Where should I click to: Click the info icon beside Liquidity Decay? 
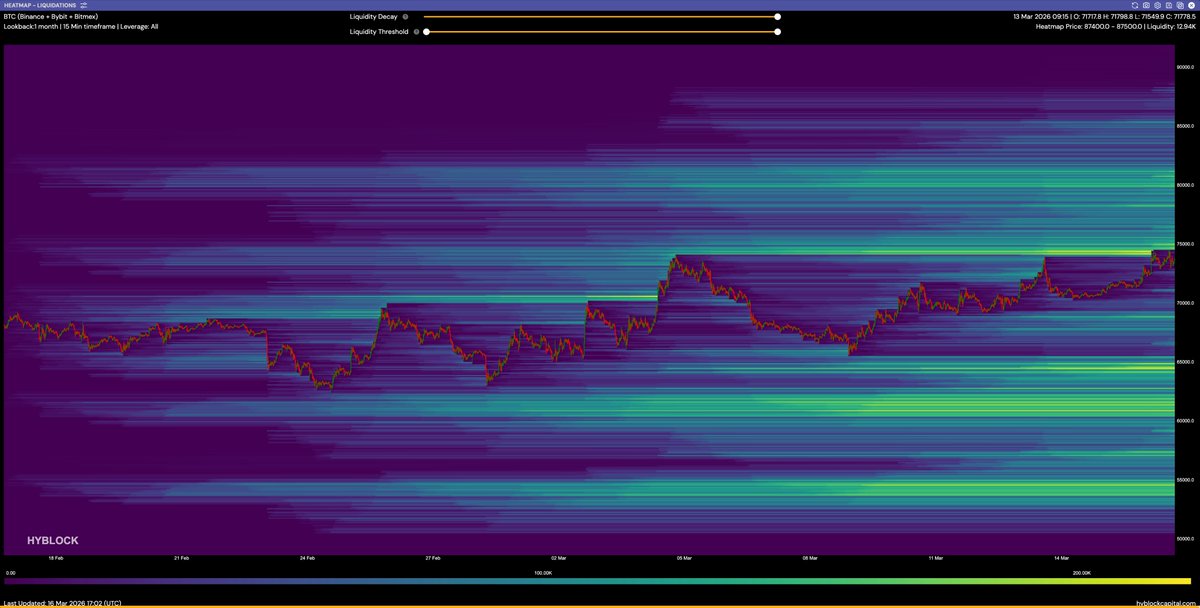405,17
